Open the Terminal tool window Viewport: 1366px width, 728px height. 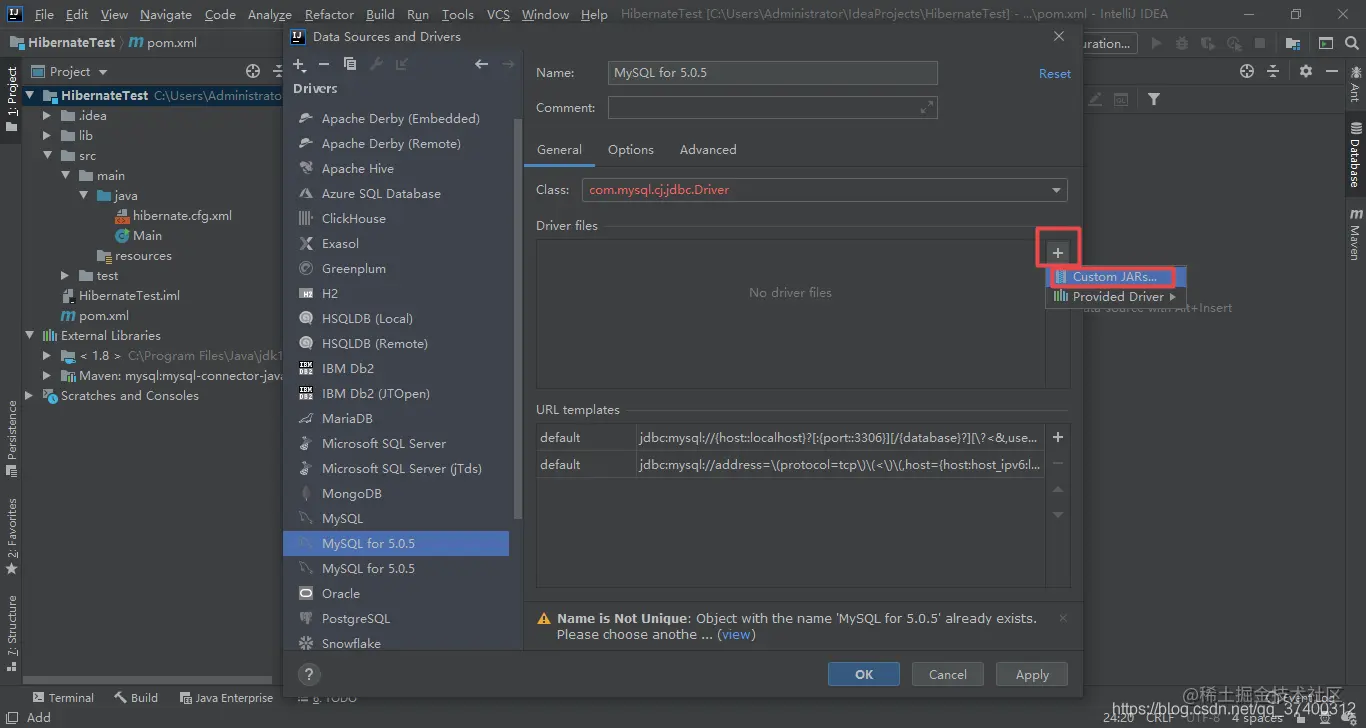click(63, 698)
